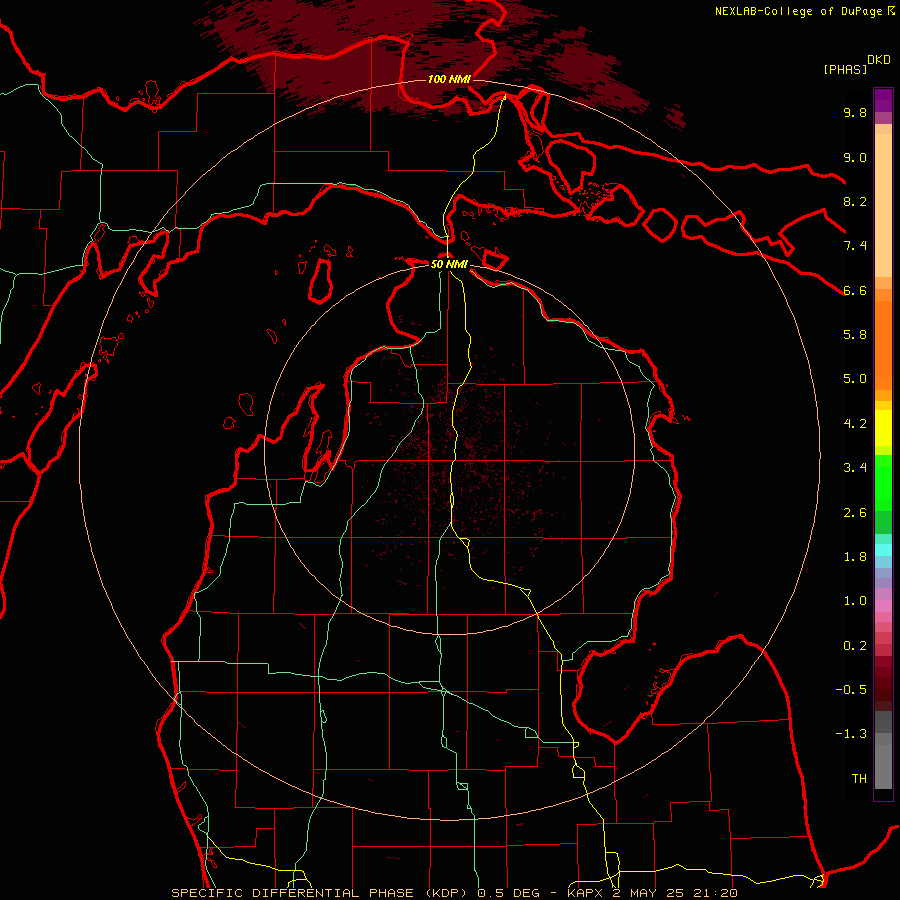Pick the light peach band of the color scale
Image resolution: width=900 pixels, height=900 pixels.
[x=883, y=207]
